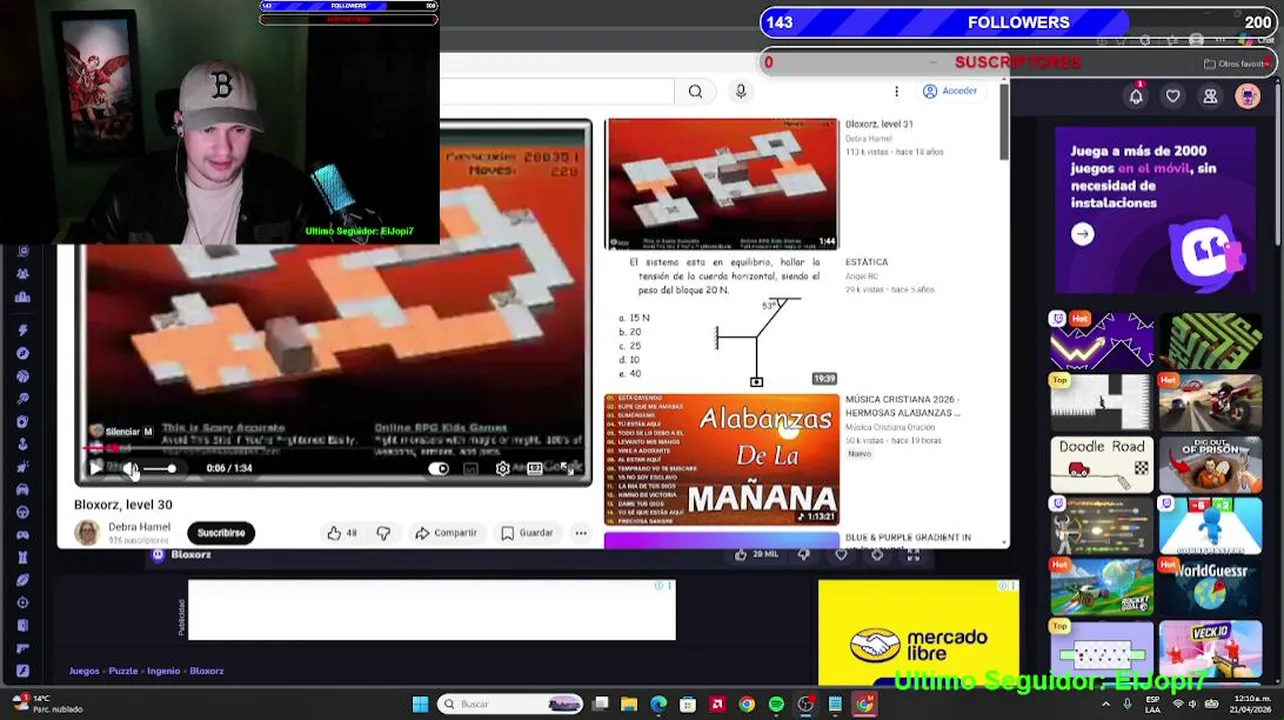Image resolution: width=1284 pixels, height=720 pixels.
Task: Open the video's three-dot more actions
Action: (x=581, y=533)
